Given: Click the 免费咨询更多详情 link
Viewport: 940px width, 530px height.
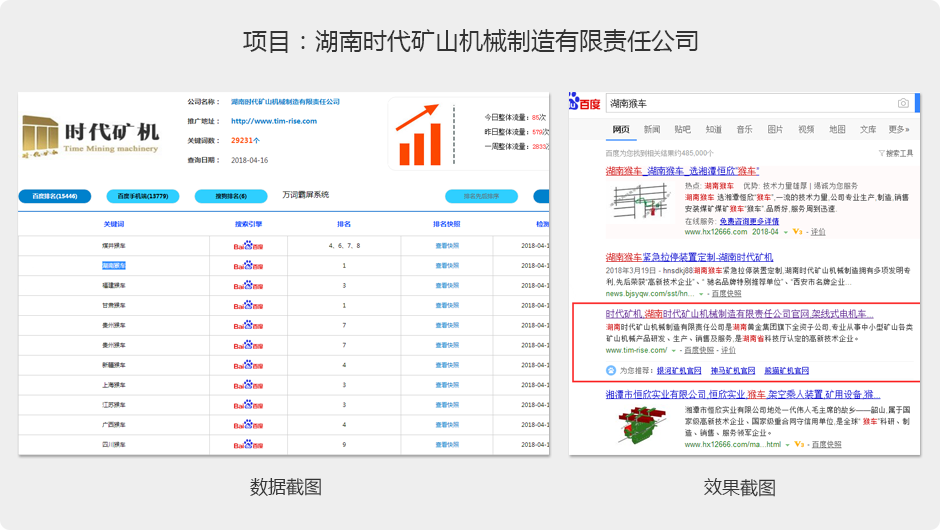Looking at the screenshot, I should pyautogui.click(x=749, y=221).
